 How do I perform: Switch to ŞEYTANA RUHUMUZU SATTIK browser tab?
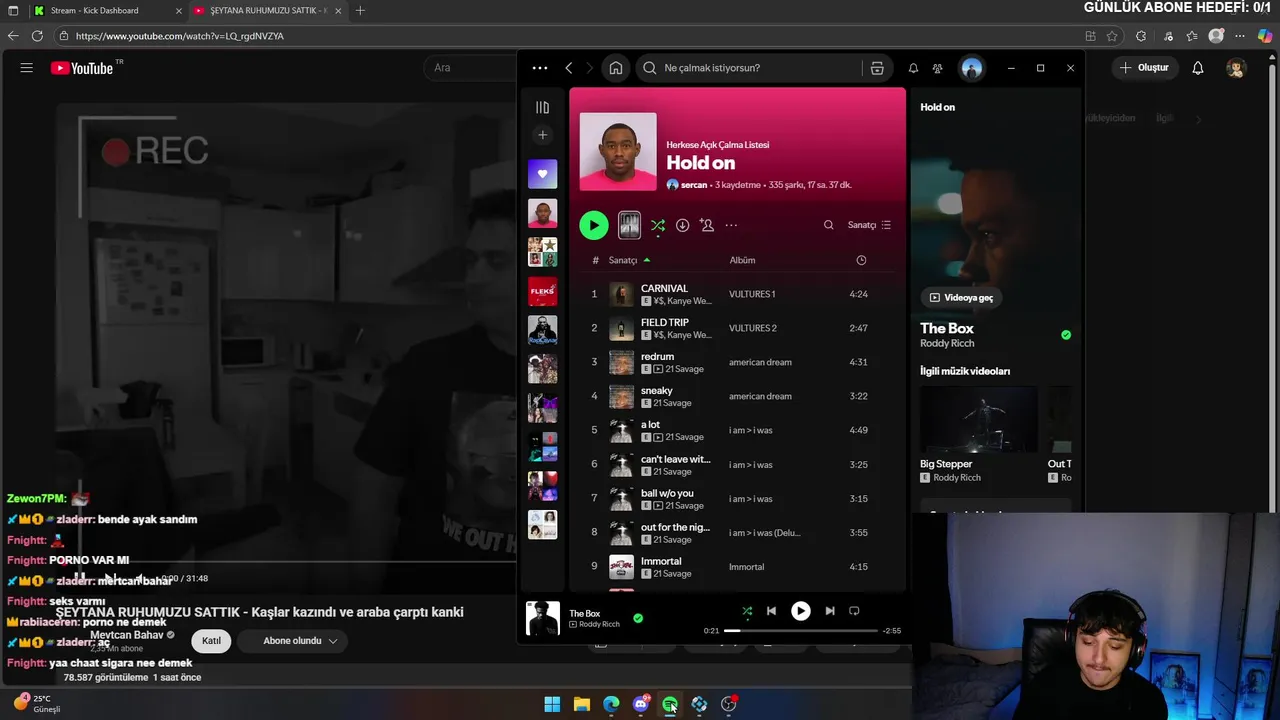(x=267, y=10)
